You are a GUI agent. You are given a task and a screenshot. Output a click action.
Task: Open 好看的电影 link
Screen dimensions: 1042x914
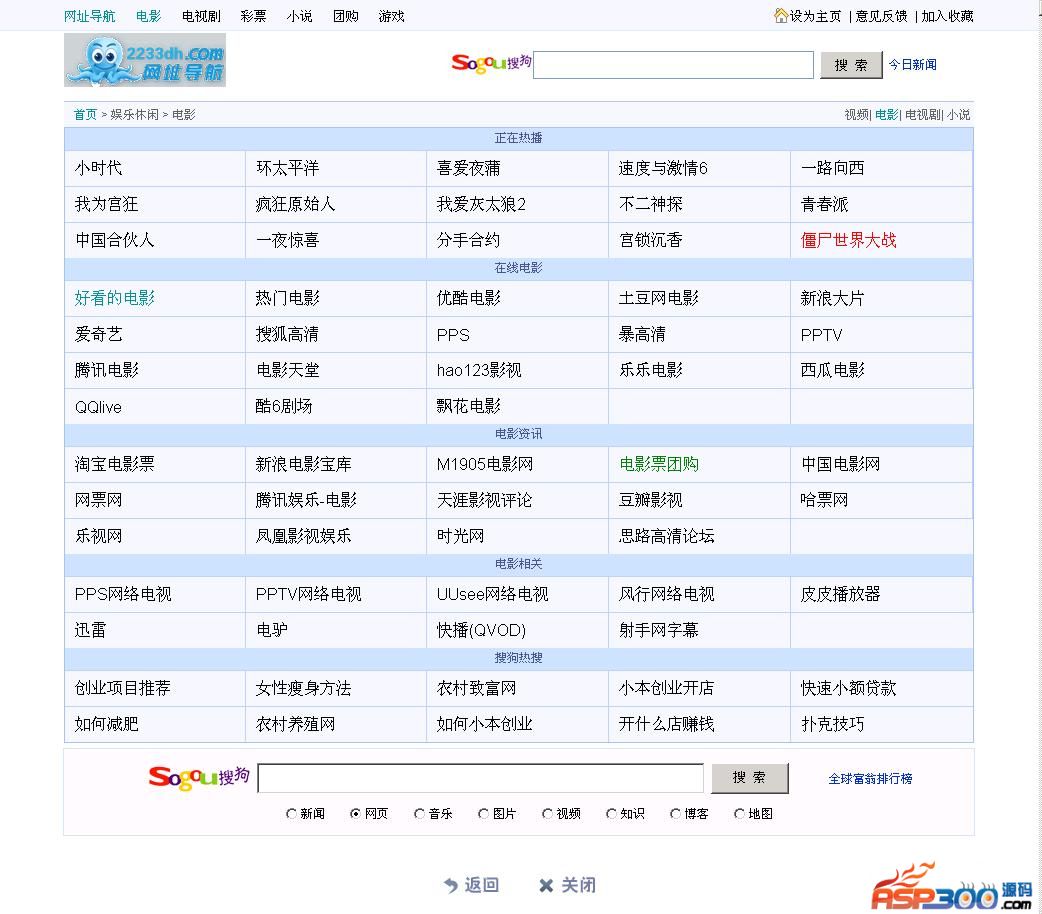pos(114,298)
